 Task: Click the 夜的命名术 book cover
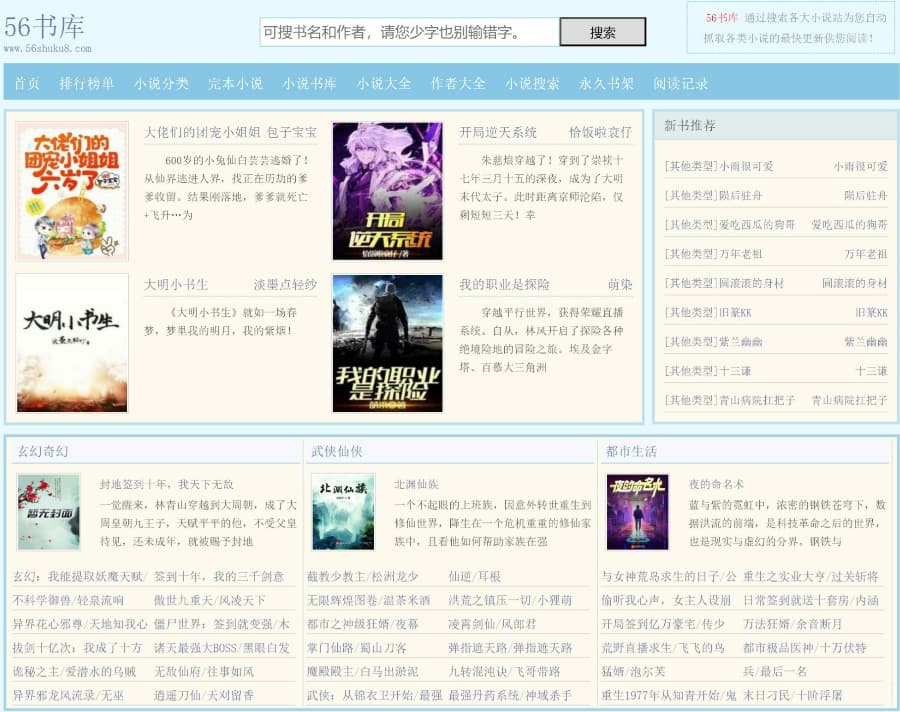click(640, 510)
